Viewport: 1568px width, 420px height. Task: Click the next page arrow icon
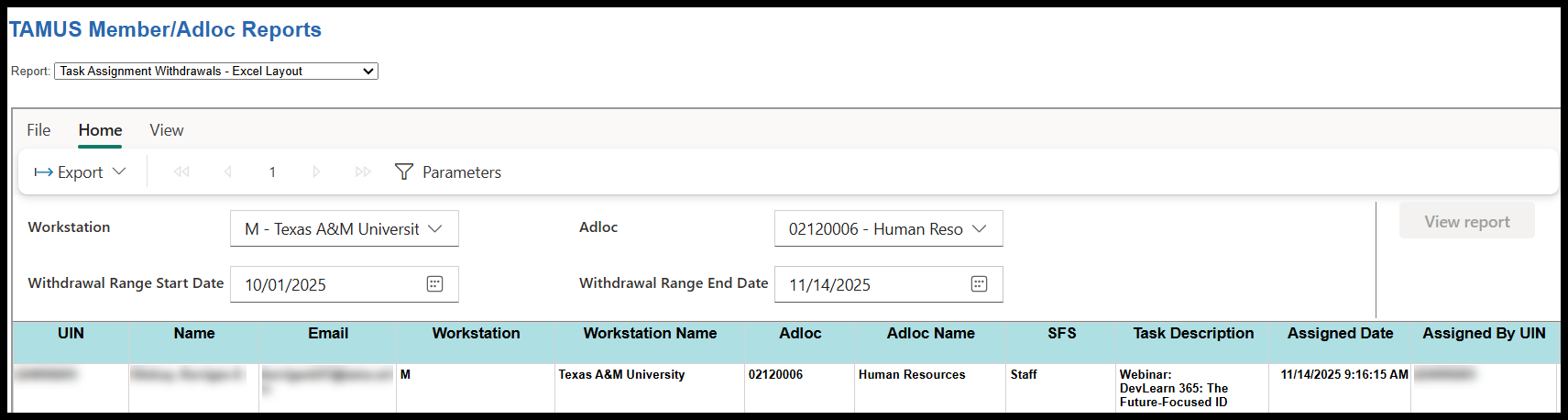[x=316, y=171]
